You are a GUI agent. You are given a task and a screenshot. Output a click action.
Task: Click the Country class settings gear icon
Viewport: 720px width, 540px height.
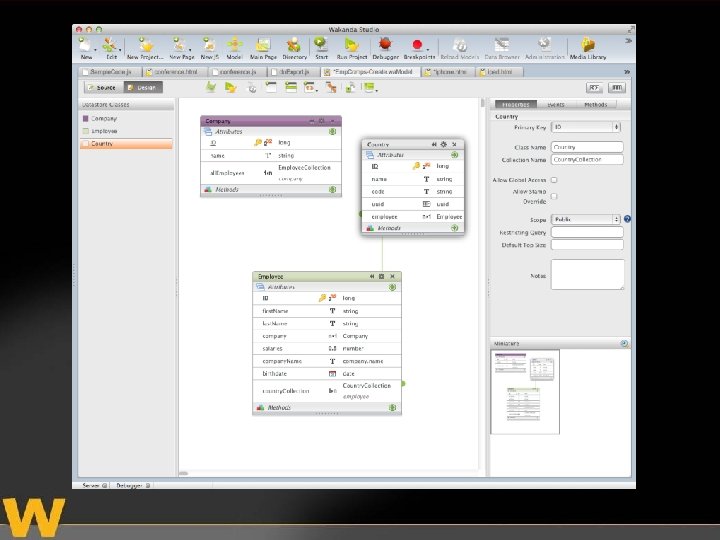pos(444,144)
